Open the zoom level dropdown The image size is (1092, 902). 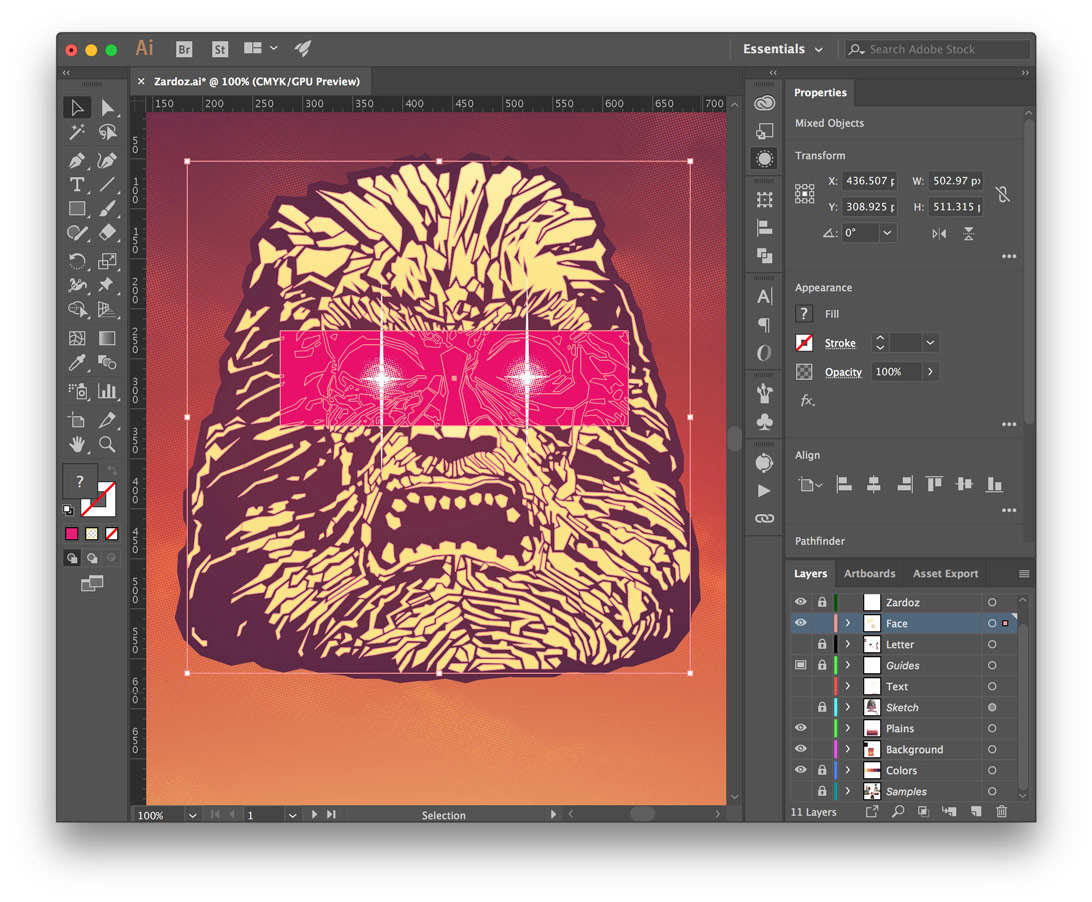[x=192, y=815]
